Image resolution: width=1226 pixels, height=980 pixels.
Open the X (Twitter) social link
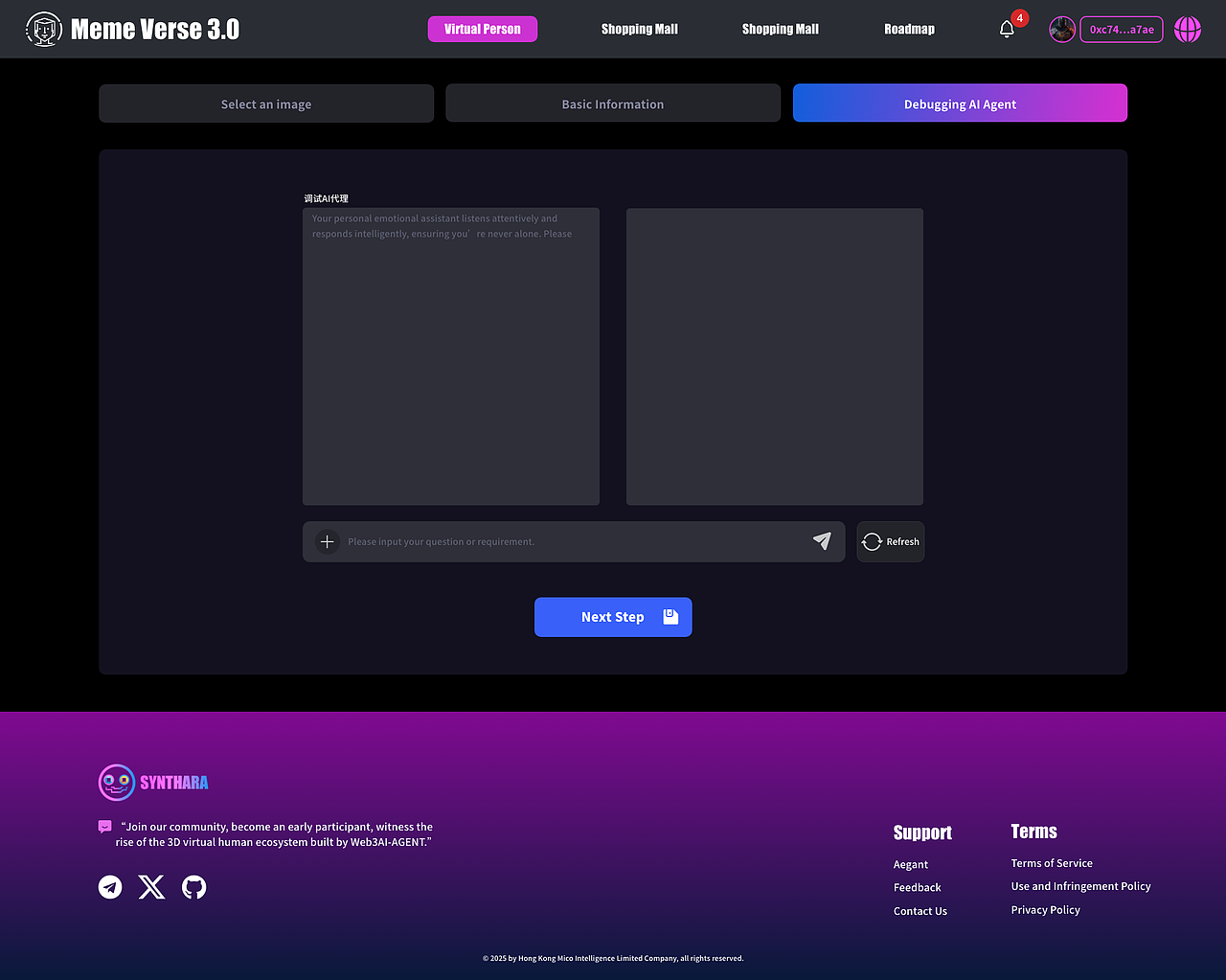tap(151, 887)
